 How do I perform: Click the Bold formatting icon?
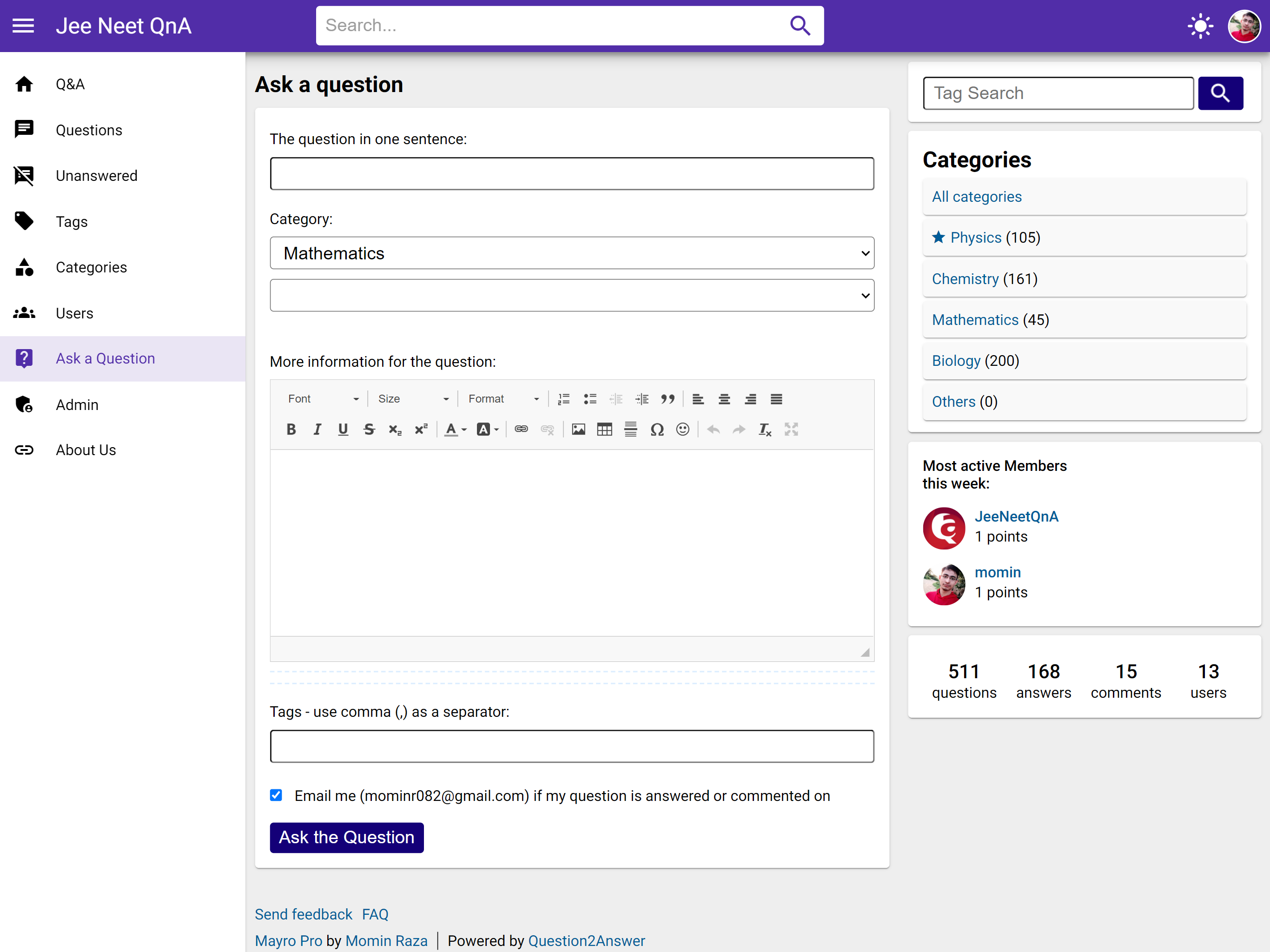pos(291,430)
